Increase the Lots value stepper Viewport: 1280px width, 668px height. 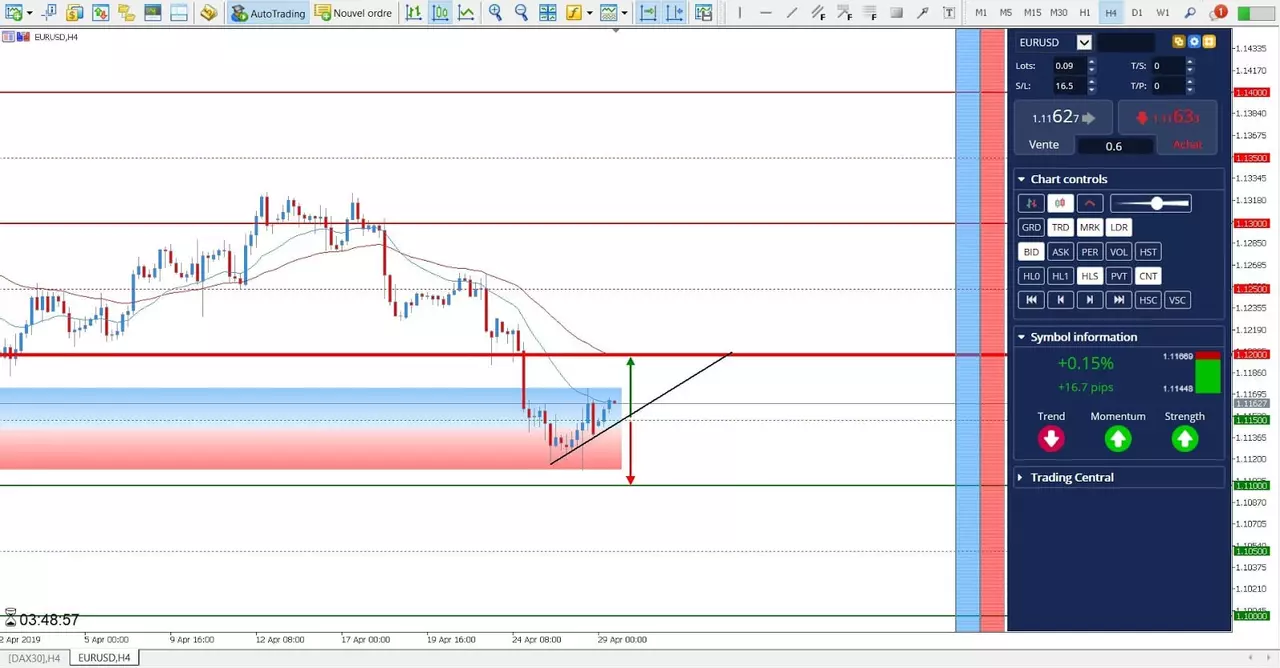[1091, 62]
